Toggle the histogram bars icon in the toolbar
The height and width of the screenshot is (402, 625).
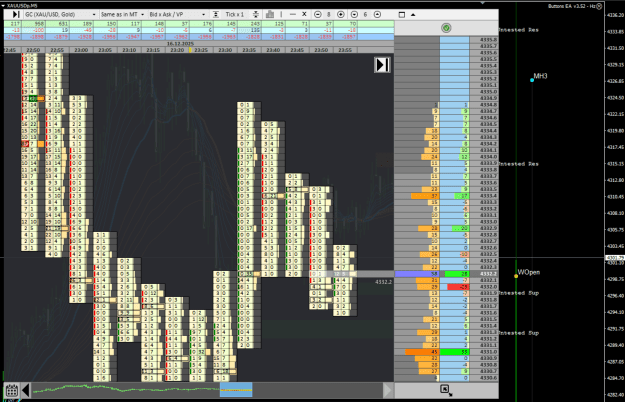point(270,14)
